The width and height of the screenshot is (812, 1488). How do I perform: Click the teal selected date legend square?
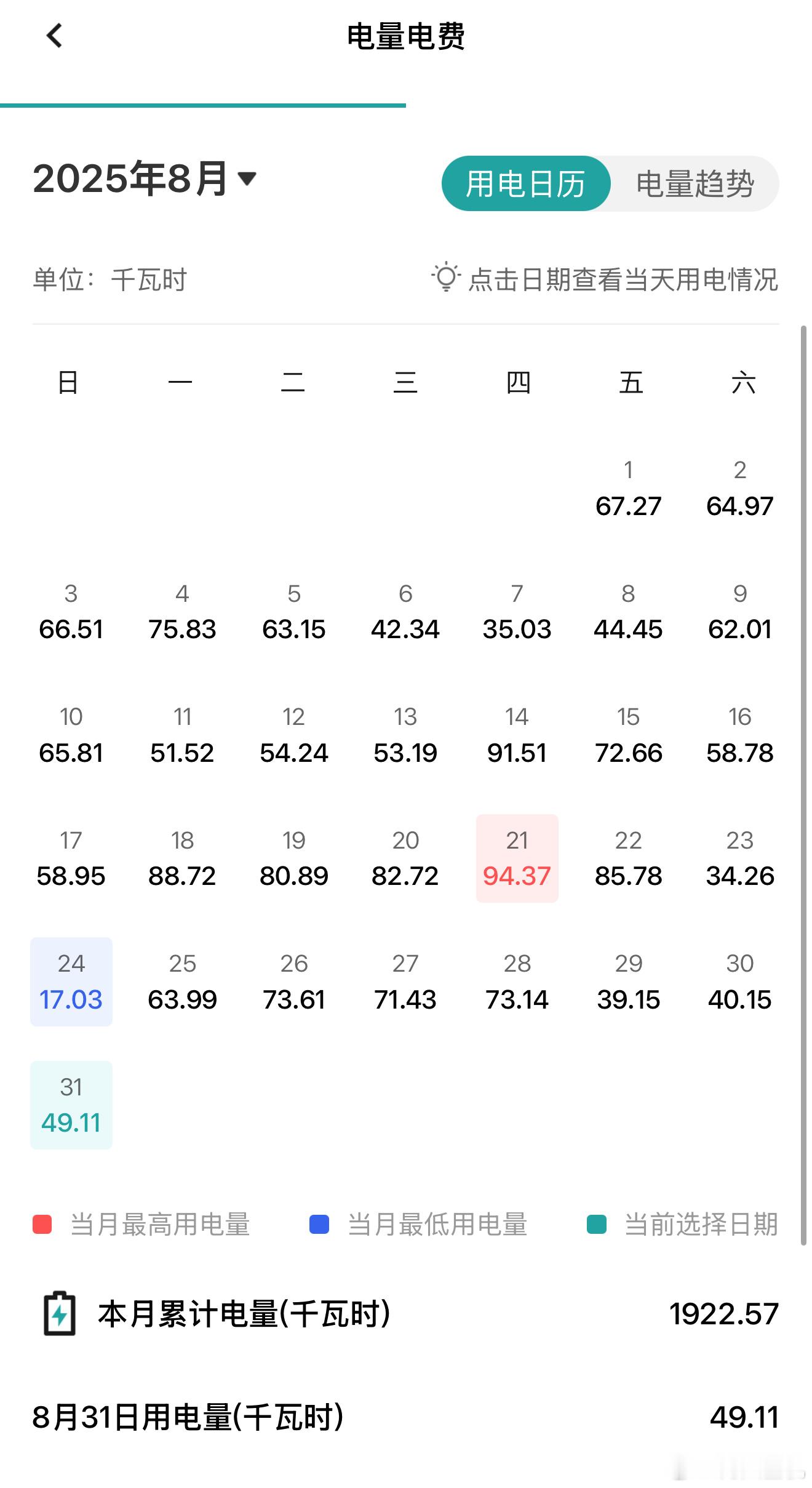597,1224
